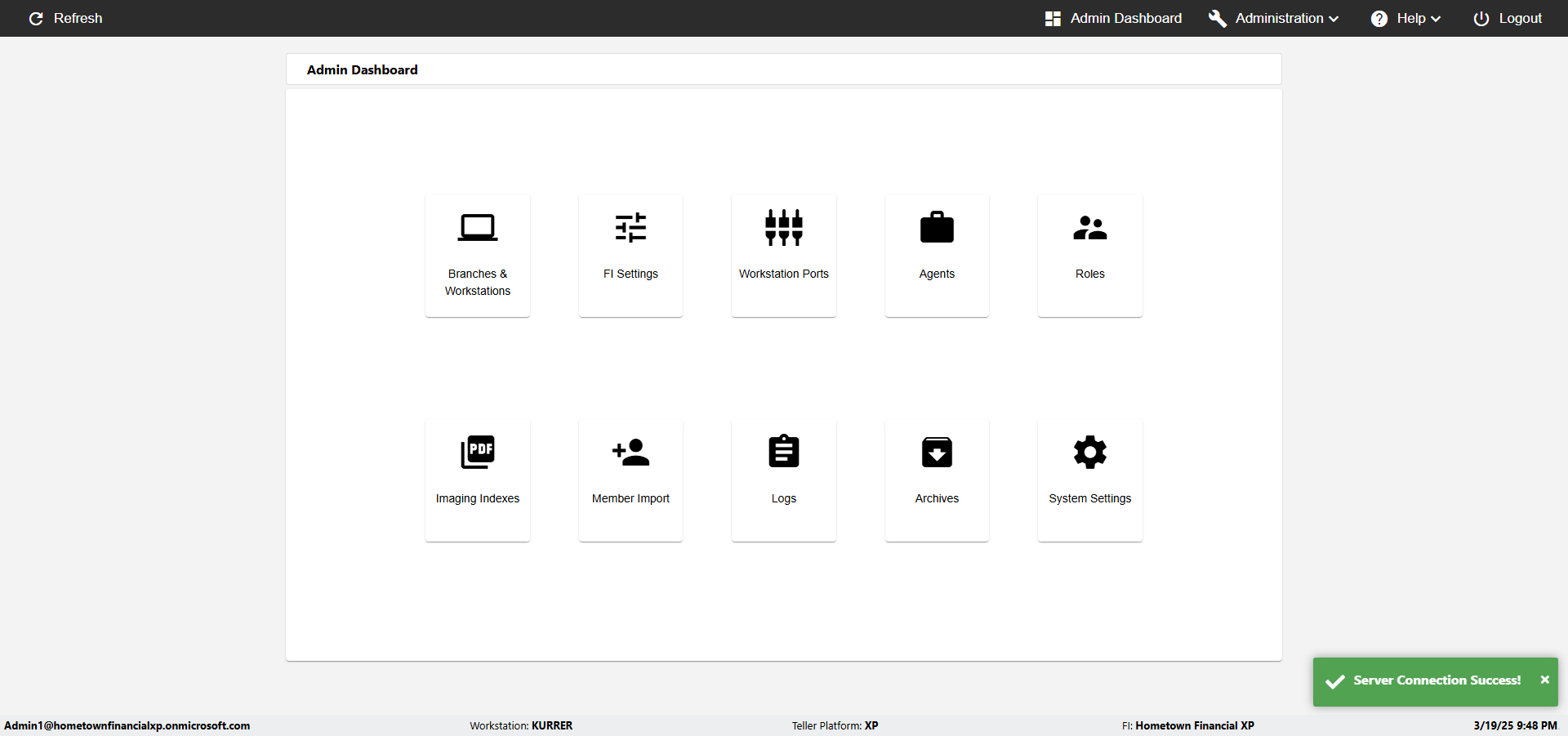This screenshot has height=736, width=1568.
Task: Click the Logout power icon
Action: (x=1481, y=19)
